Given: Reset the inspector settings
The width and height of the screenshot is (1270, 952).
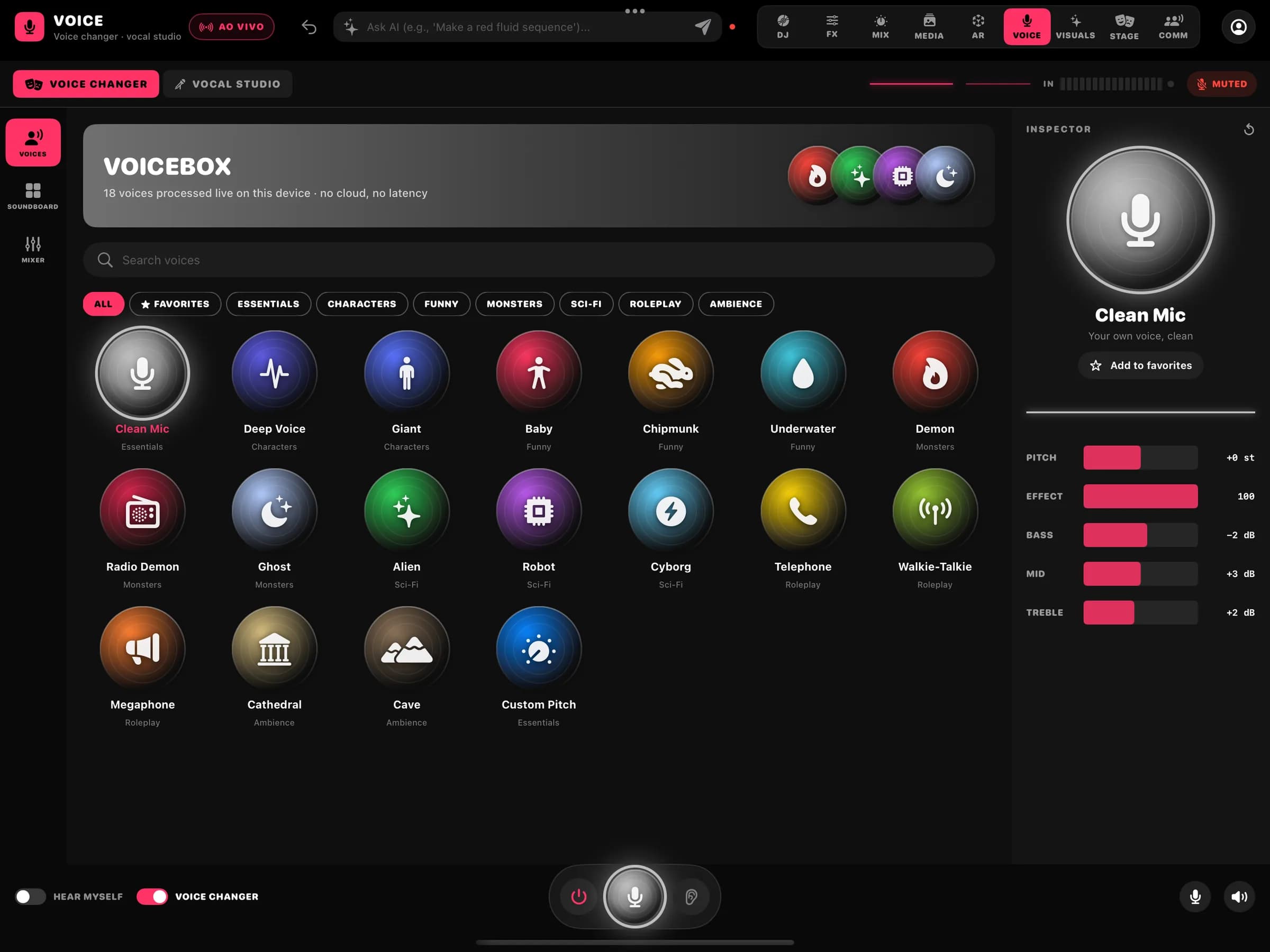Looking at the screenshot, I should (1248, 130).
